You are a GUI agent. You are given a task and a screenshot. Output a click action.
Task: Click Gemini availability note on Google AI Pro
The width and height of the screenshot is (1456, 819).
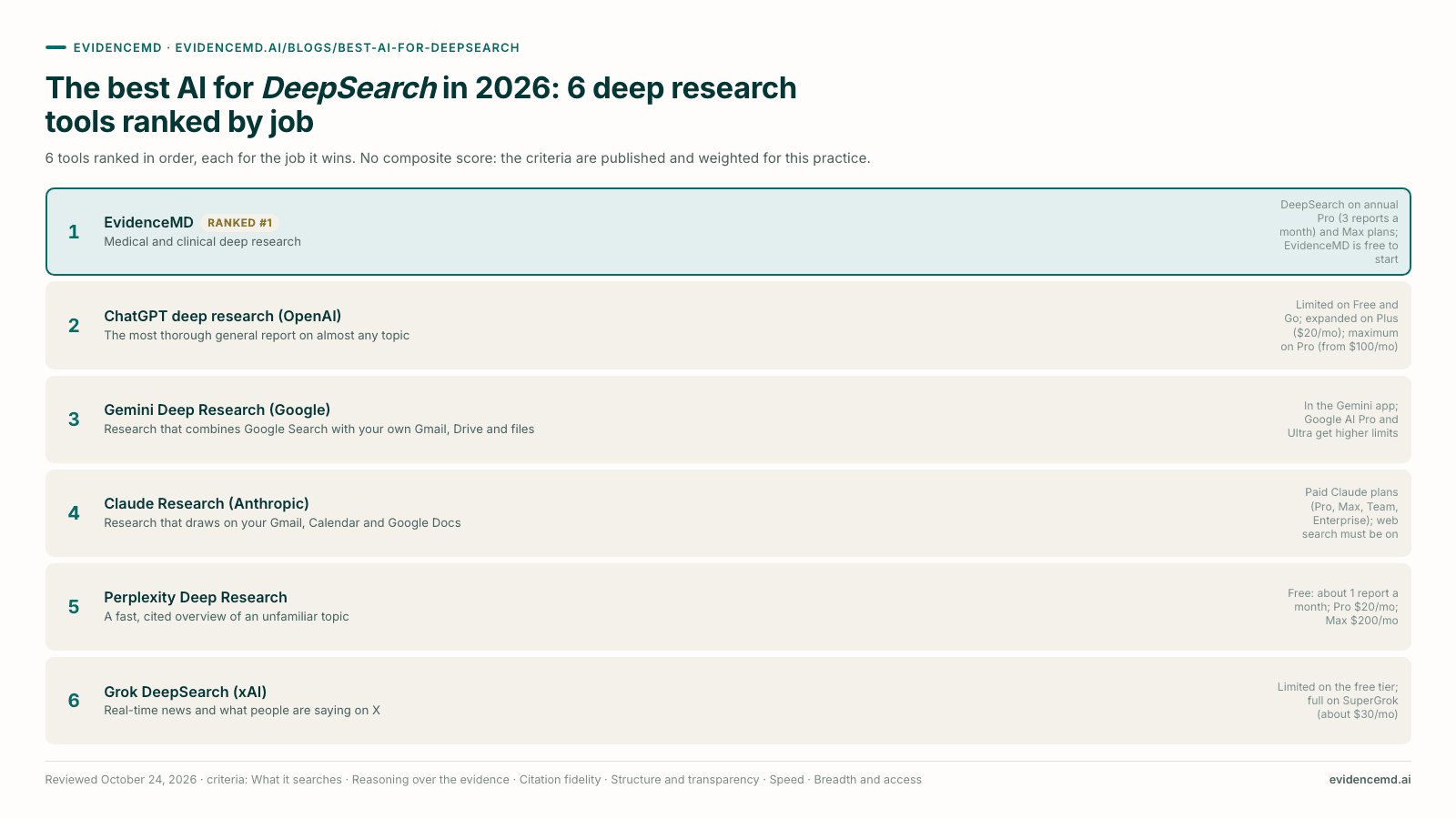[1342, 420]
